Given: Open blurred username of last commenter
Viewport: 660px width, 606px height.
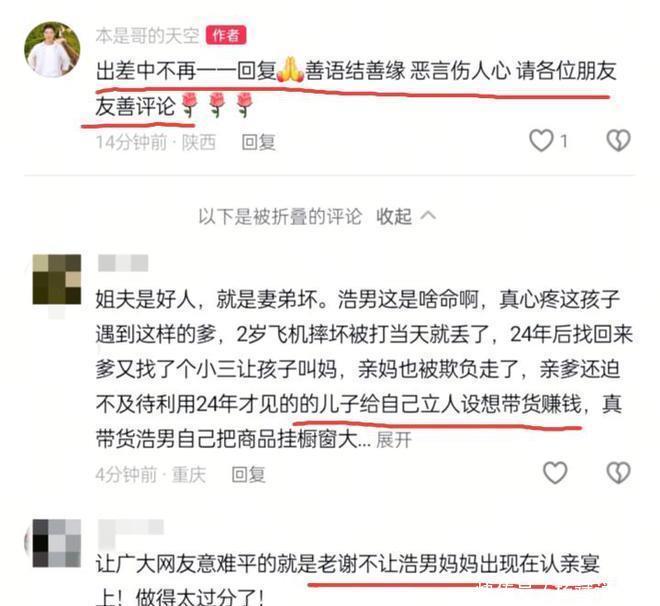Looking at the screenshot, I should (x=130, y=528).
